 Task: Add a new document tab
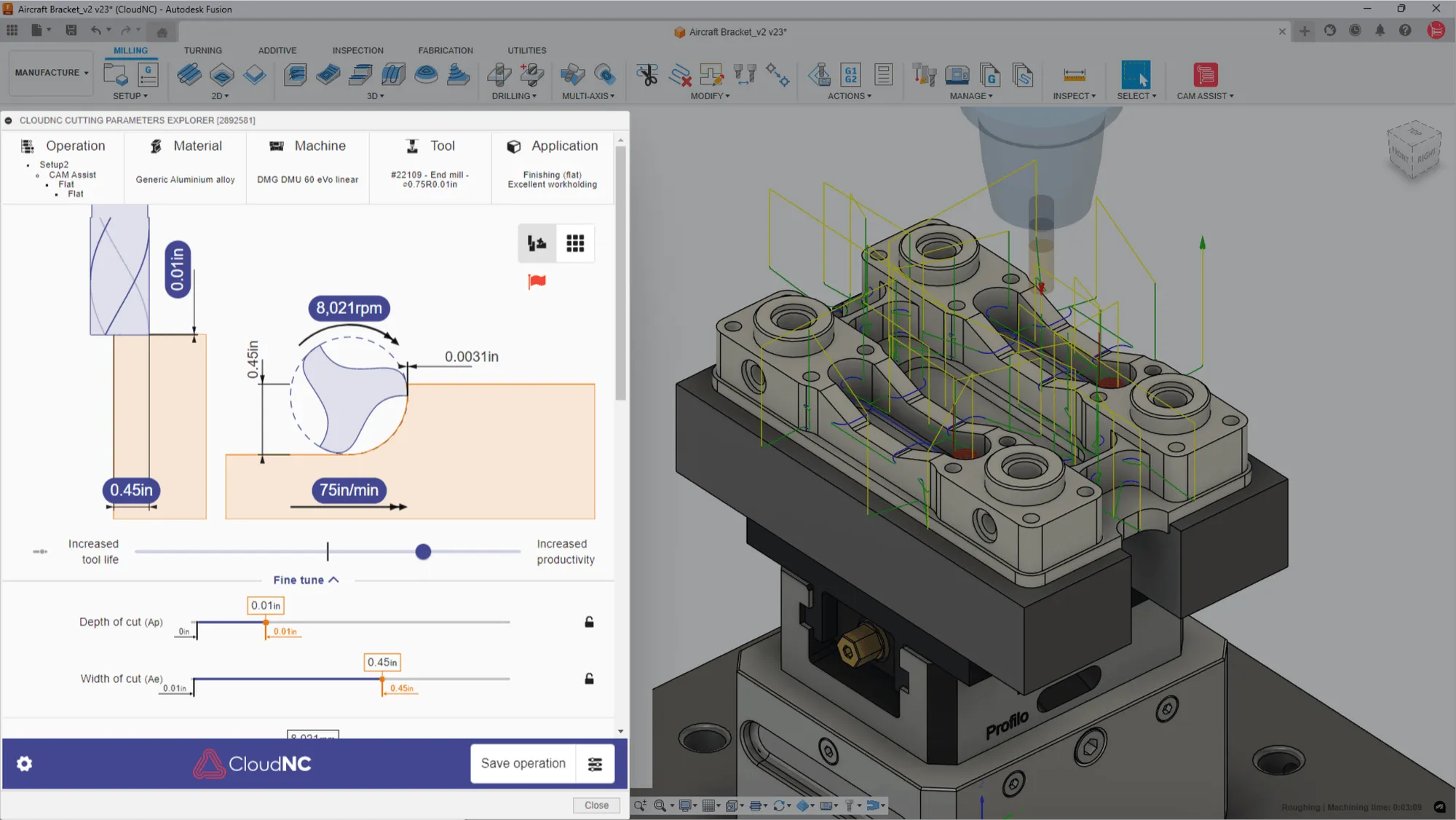[1304, 31]
